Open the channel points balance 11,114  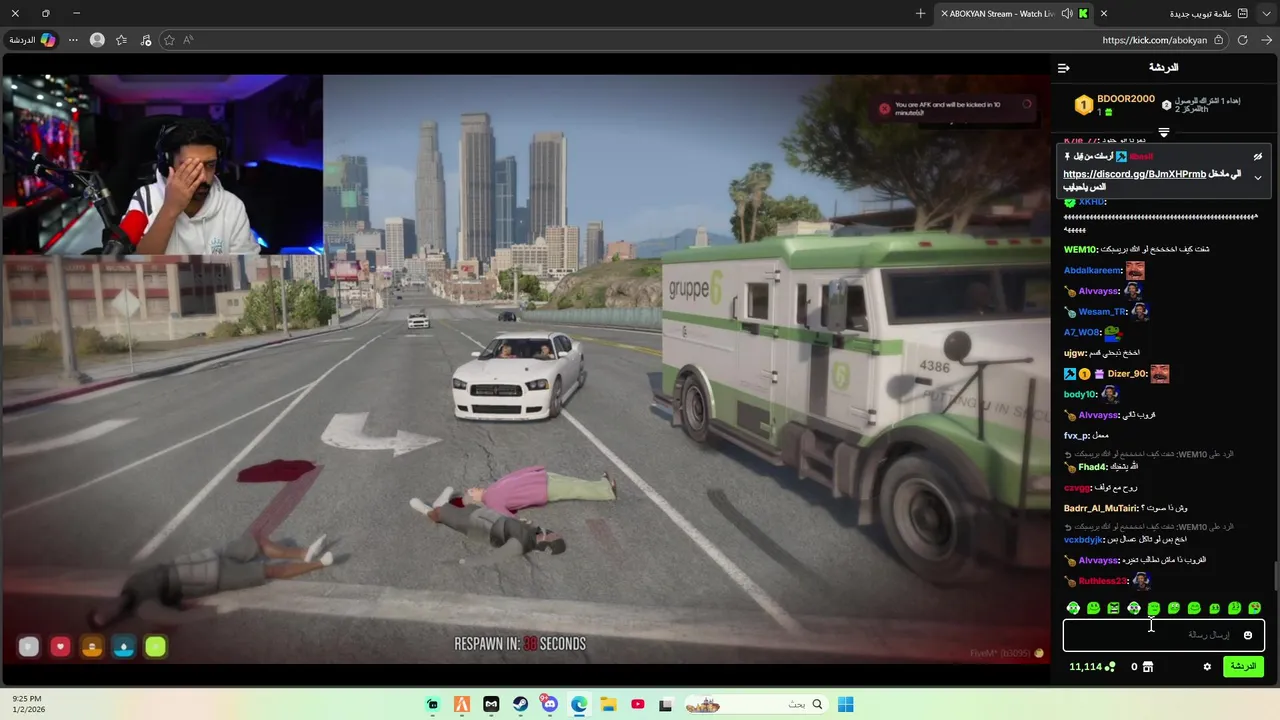[x=1092, y=667]
